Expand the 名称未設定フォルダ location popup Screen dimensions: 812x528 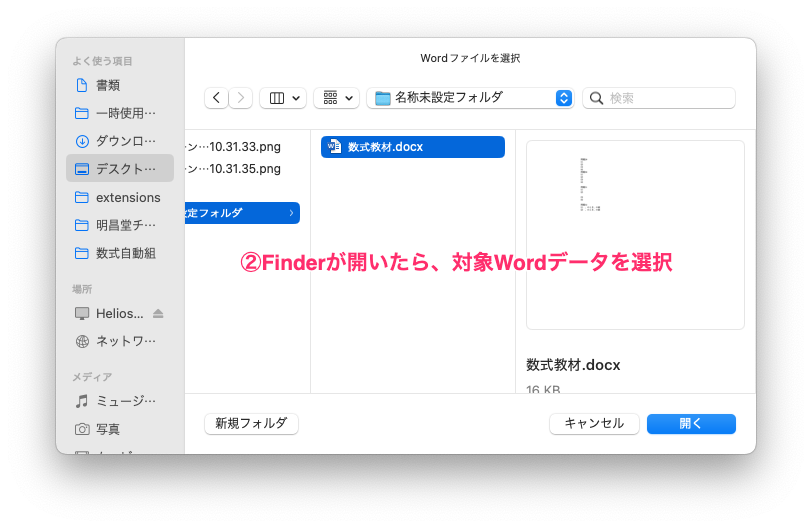coord(563,98)
